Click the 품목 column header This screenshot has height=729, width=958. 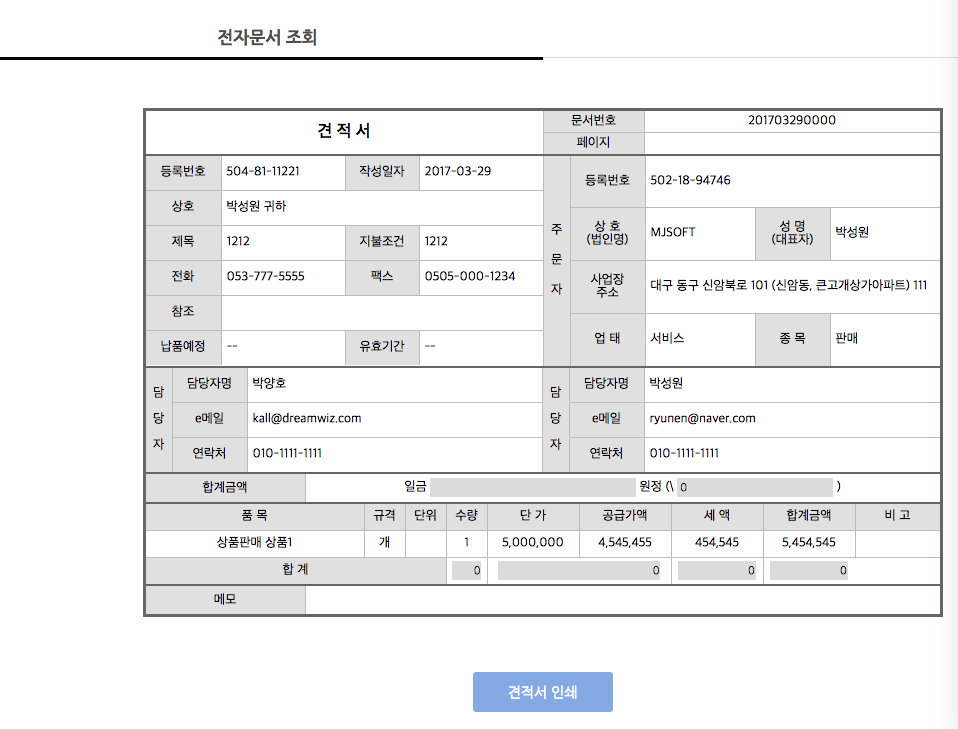tap(255, 516)
